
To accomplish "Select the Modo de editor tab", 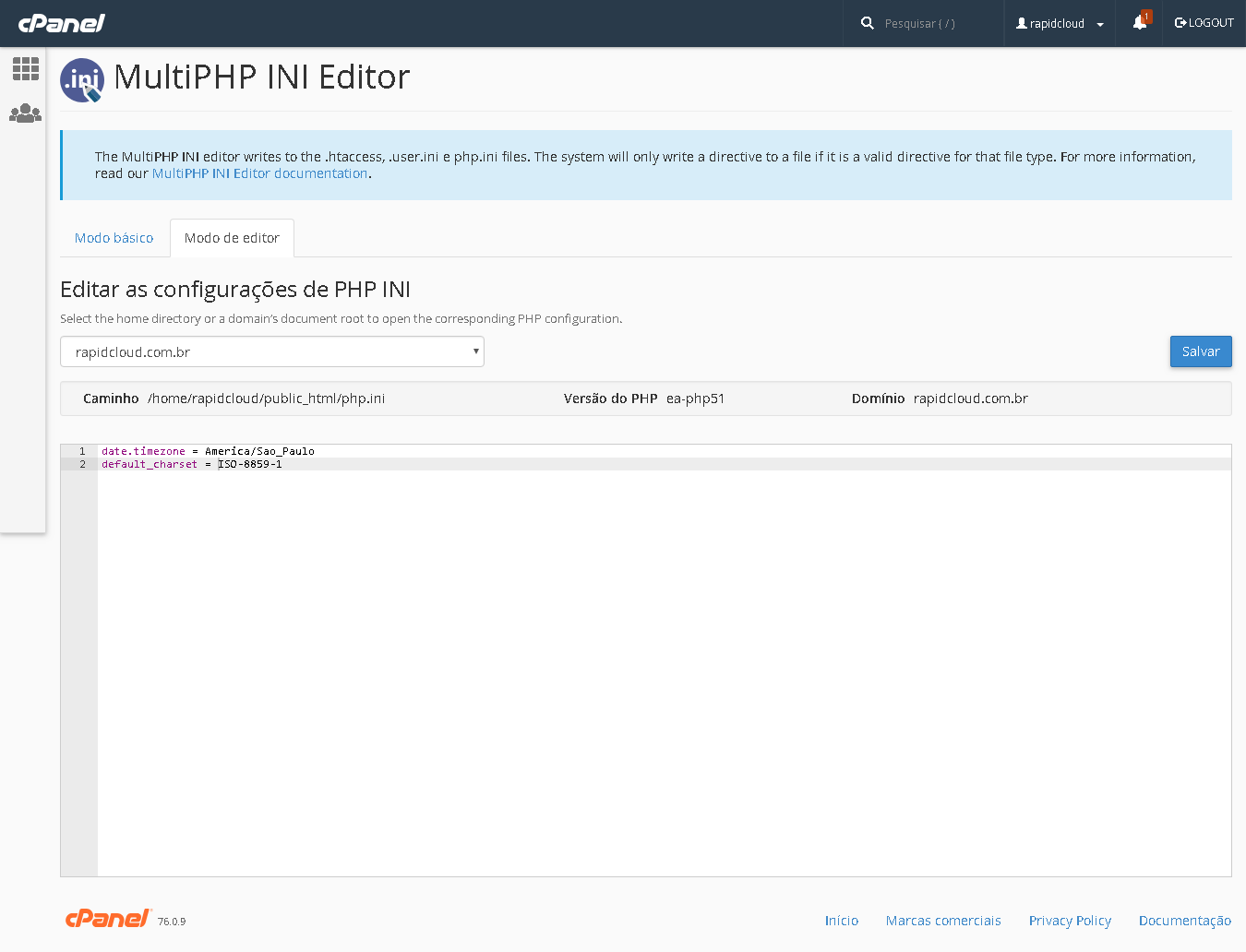I will click(232, 238).
